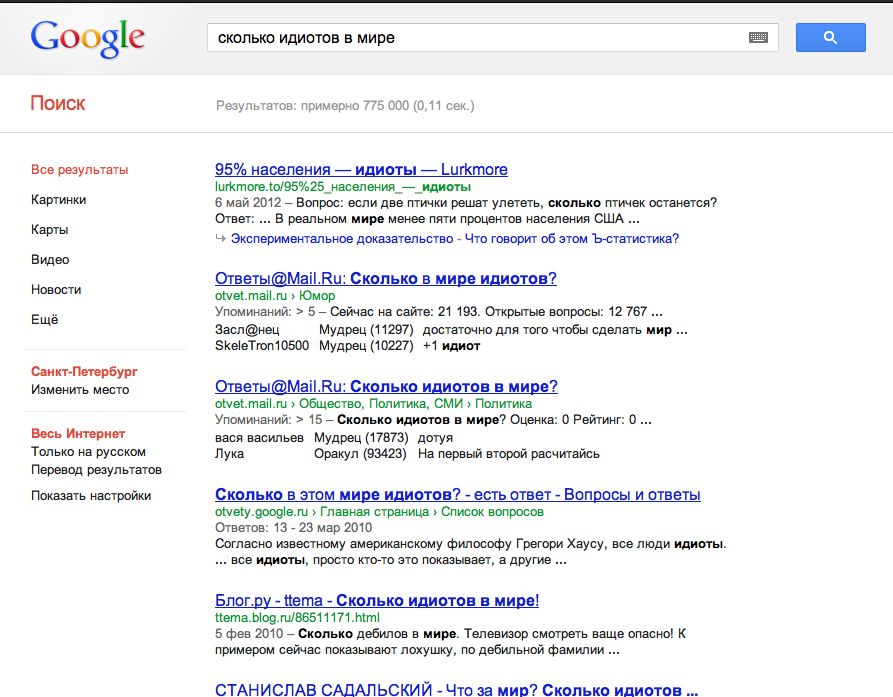Expand Показать настройки options

91,496
